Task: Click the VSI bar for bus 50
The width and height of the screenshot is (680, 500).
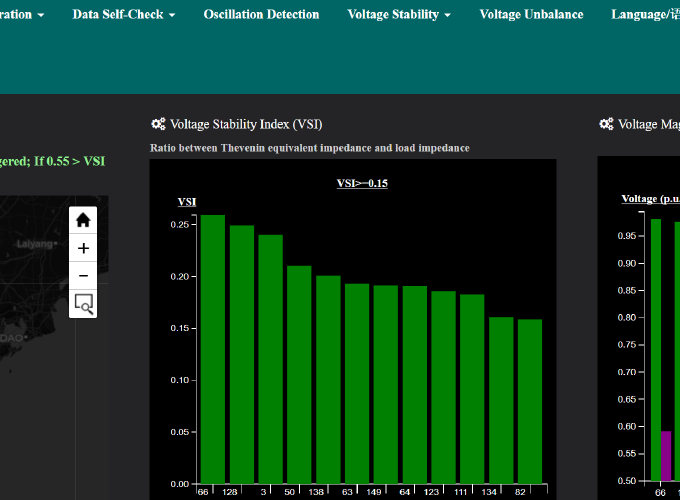Action: [299, 375]
